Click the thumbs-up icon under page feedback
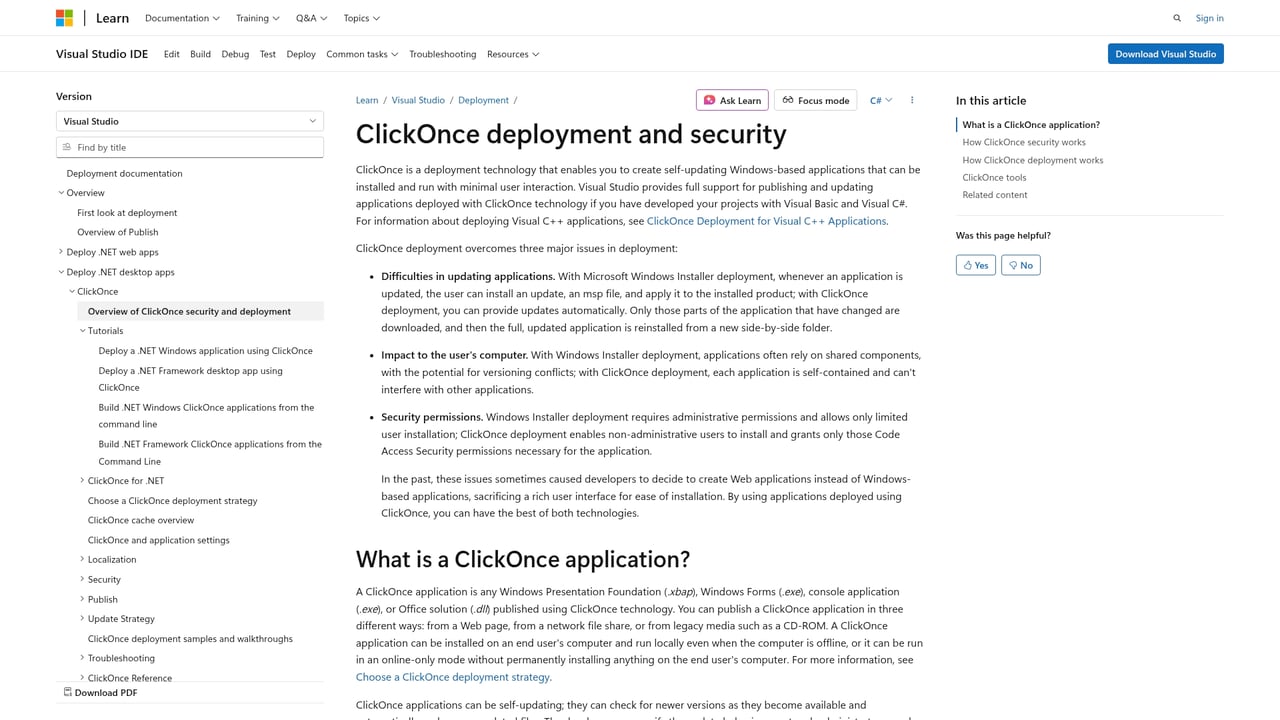Viewport: 1280px width, 720px height. [967, 264]
